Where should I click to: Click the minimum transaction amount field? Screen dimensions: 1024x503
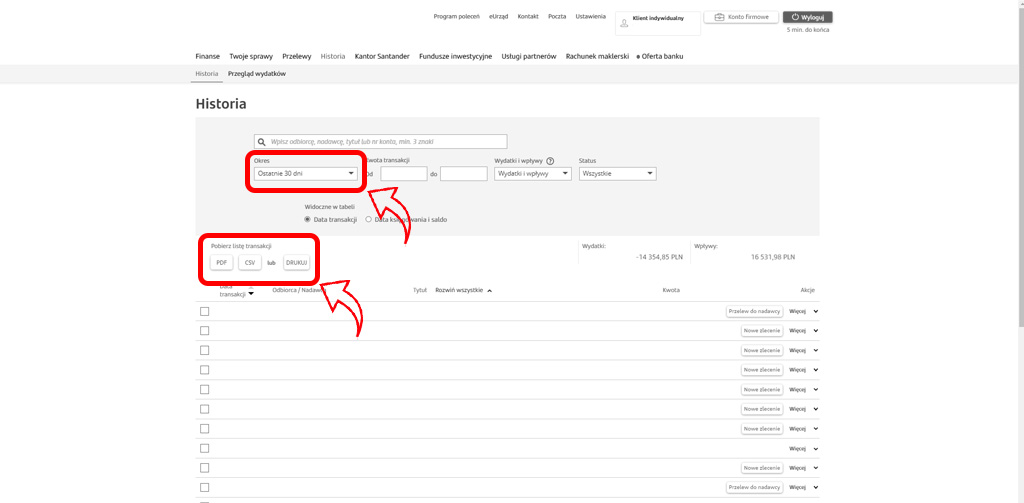pyautogui.click(x=403, y=174)
